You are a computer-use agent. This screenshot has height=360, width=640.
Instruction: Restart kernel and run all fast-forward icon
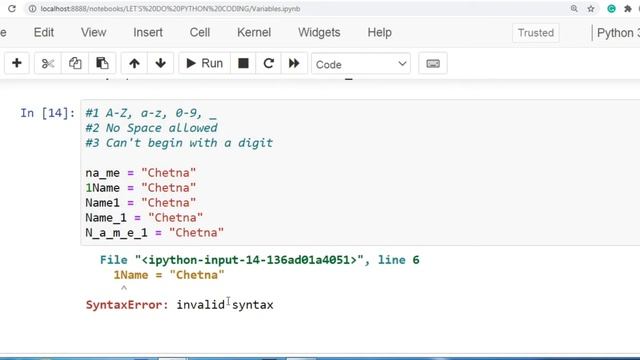(x=294, y=63)
